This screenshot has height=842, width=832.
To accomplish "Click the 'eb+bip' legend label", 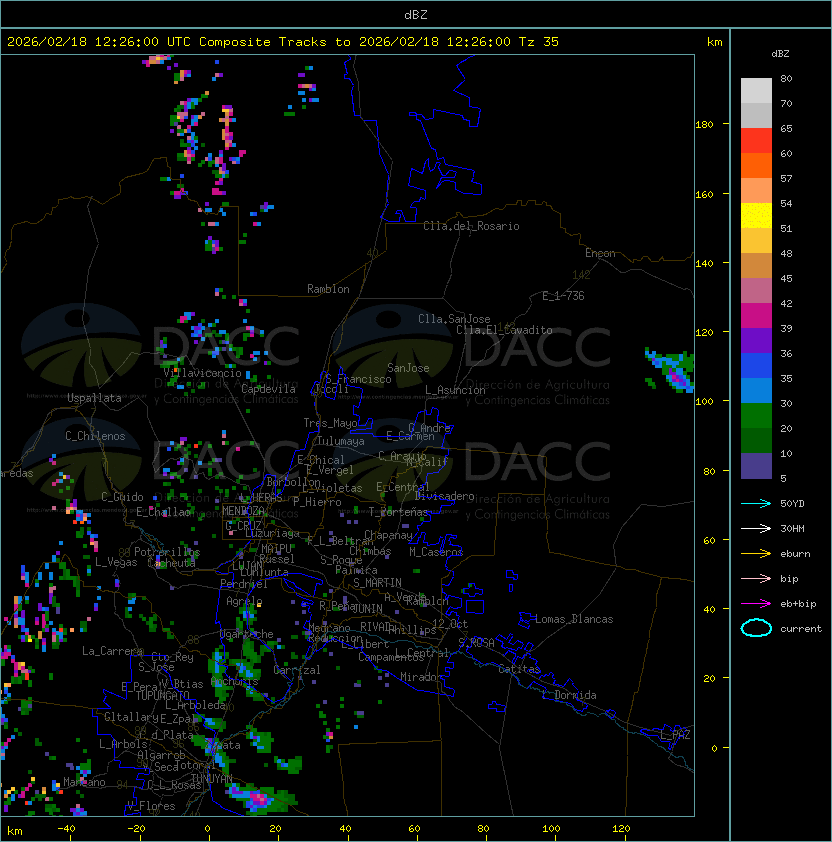I will (x=798, y=604).
